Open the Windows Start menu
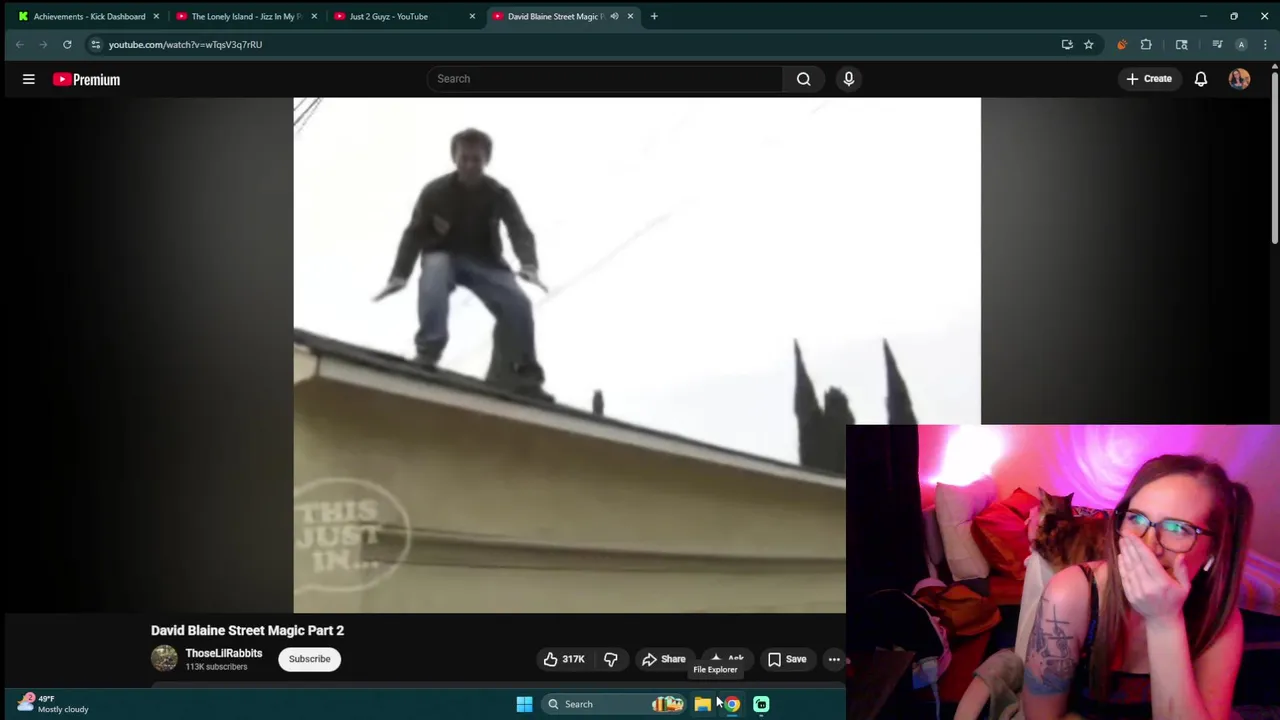The height and width of the screenshot is (720, 1280). [524, 704]
